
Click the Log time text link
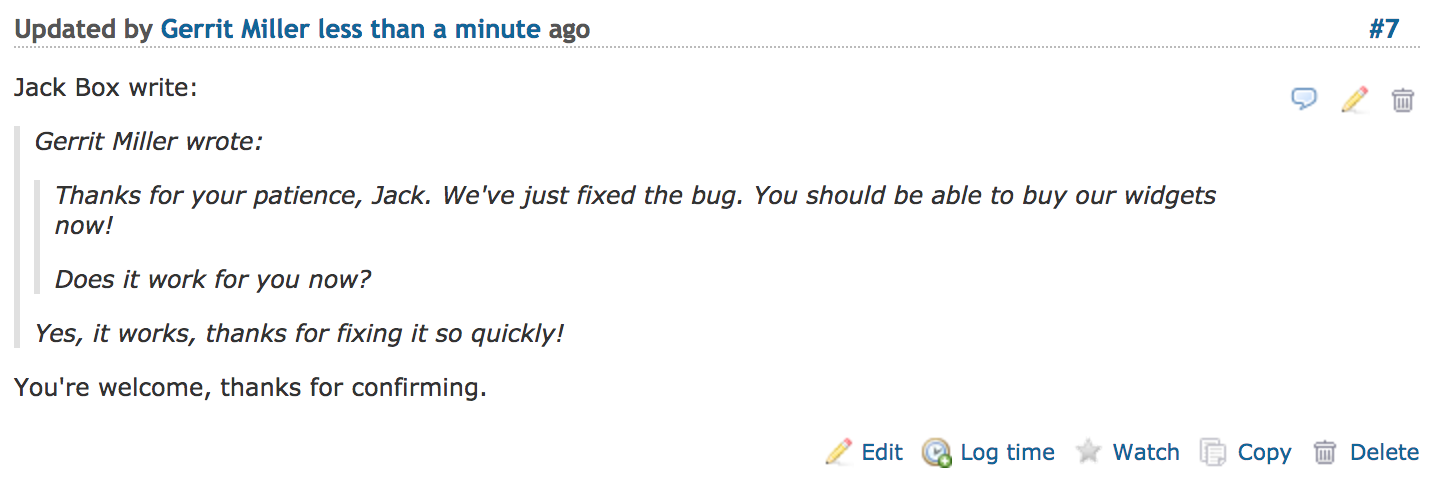point(1007,453)
